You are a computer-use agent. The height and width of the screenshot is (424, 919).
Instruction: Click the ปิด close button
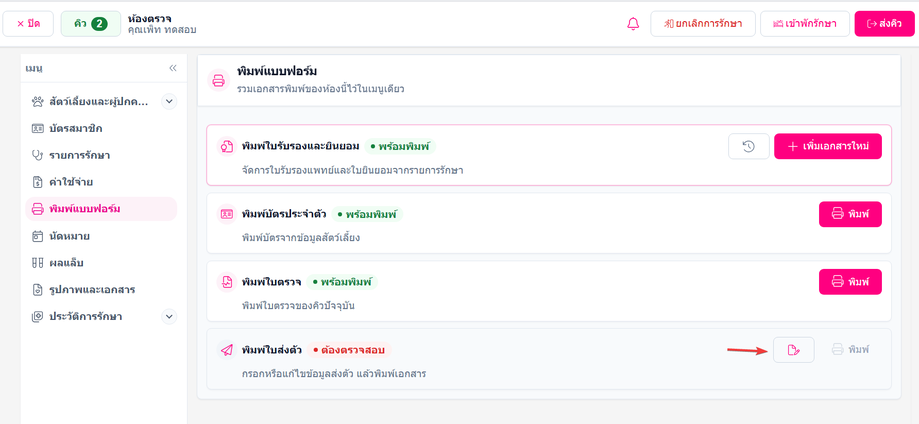click(x=28, y=24)
